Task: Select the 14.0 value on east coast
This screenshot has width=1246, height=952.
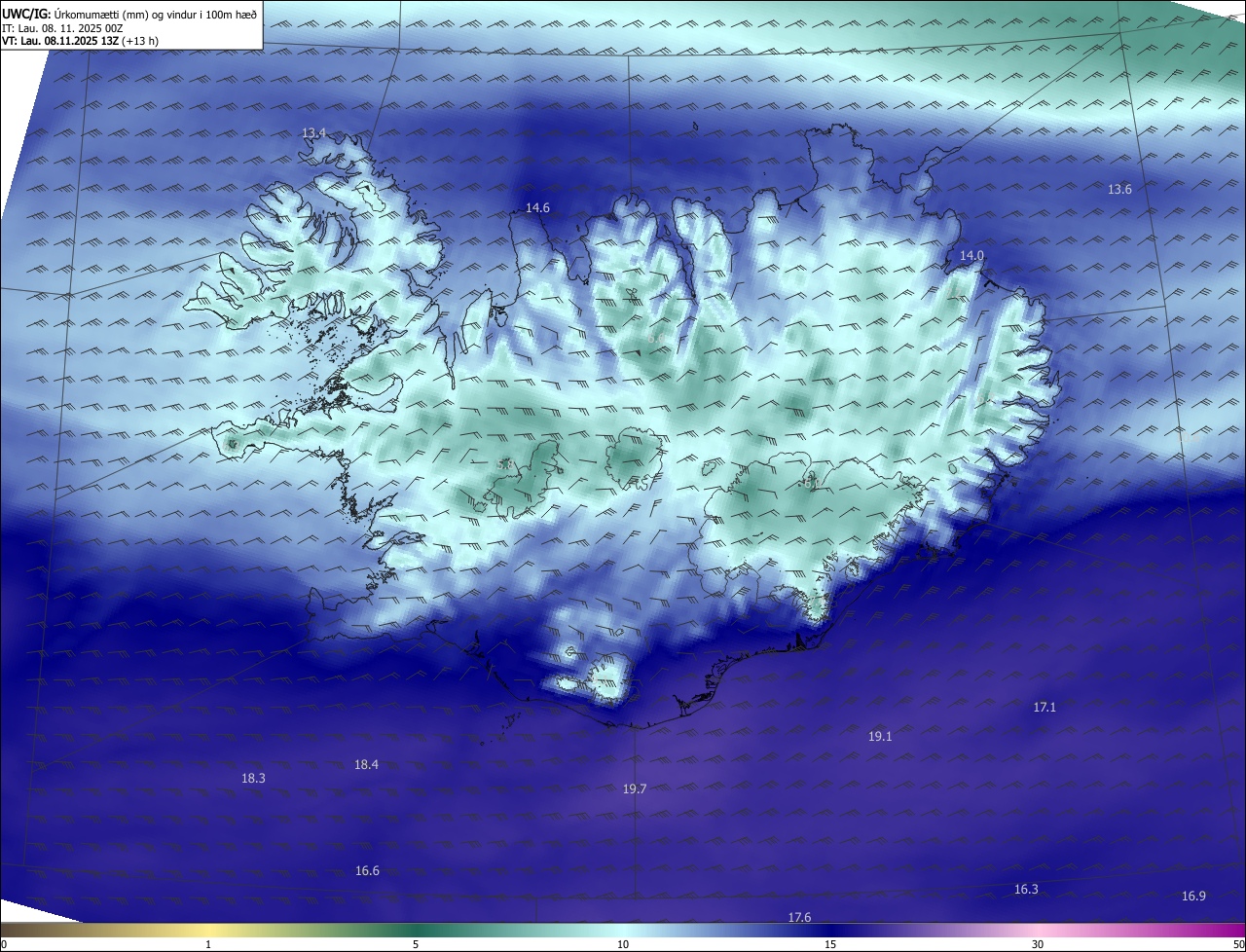Action: [971, 255]
